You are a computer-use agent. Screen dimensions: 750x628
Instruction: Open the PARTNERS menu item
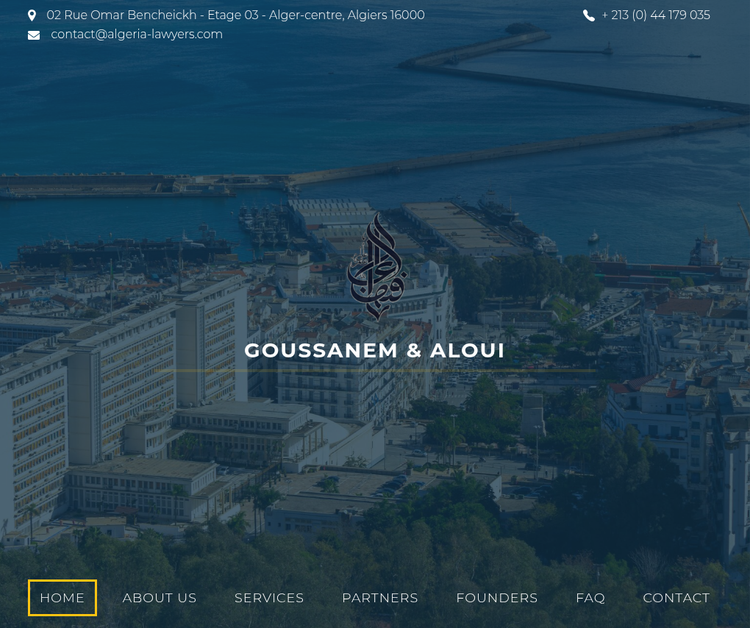click(380, 598)
